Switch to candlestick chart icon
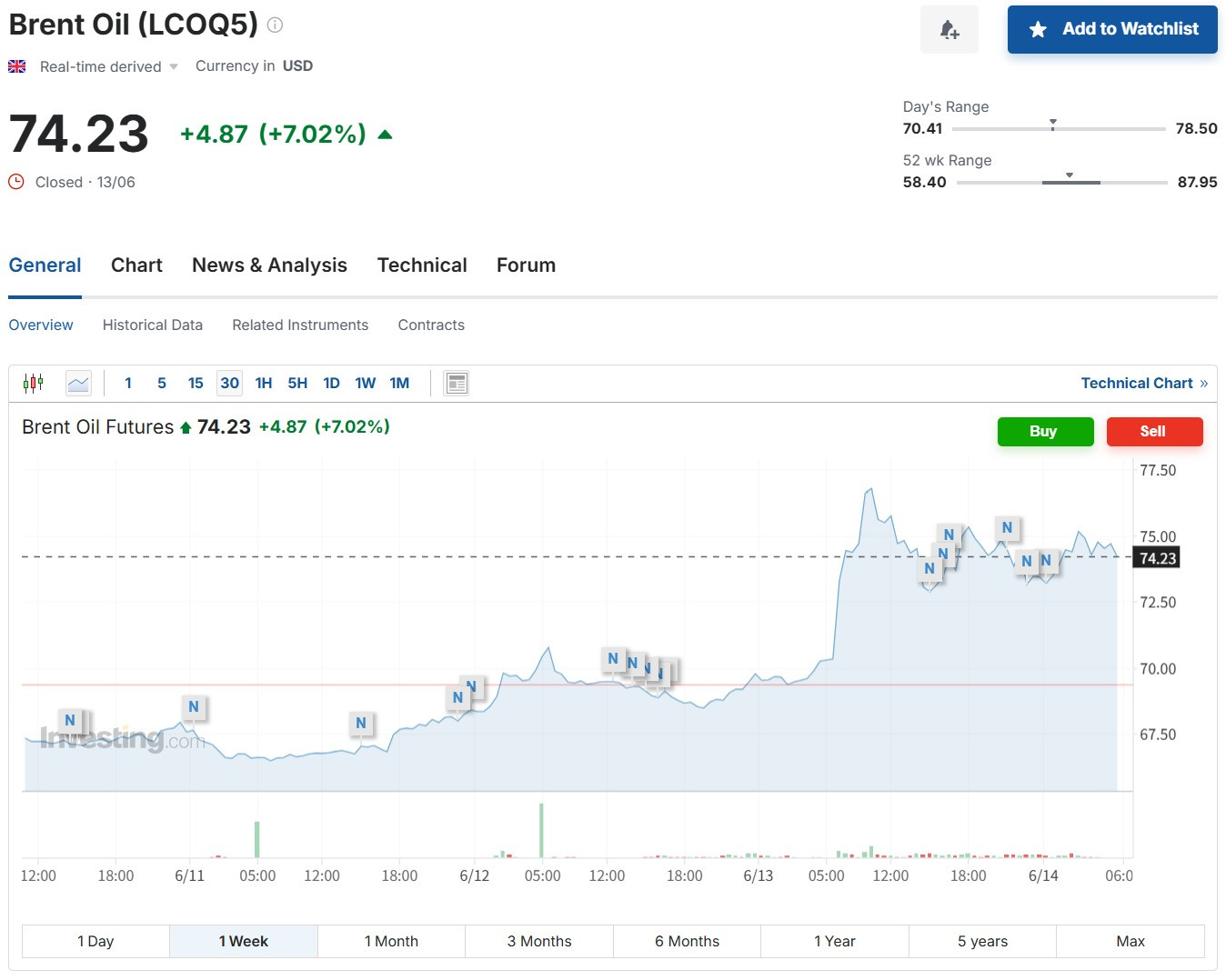The height and width of the screenshot is (980, 1226). [x=34, y=383]
